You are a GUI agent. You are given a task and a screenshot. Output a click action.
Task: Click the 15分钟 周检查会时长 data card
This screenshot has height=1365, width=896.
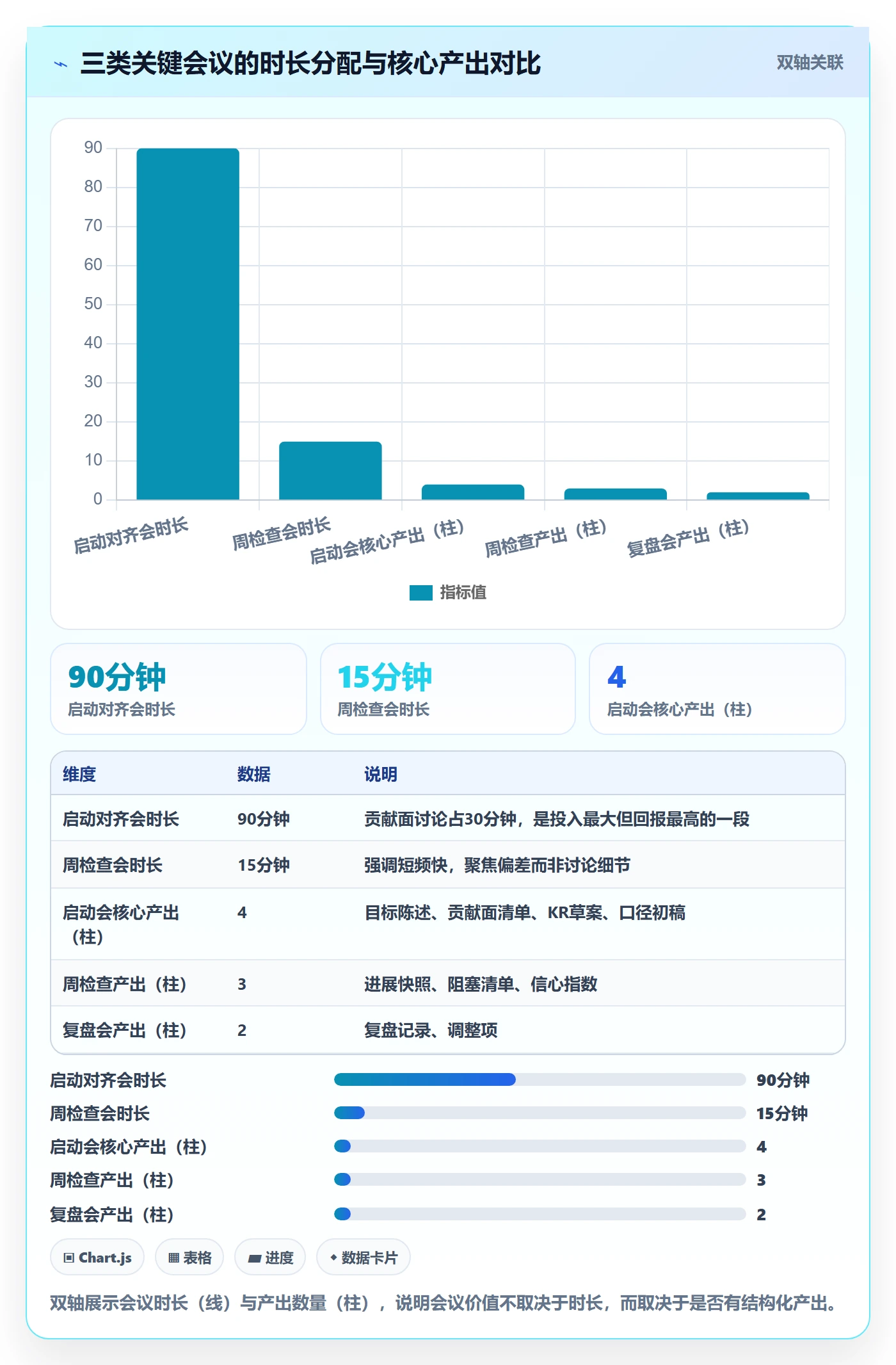[448, 689]
